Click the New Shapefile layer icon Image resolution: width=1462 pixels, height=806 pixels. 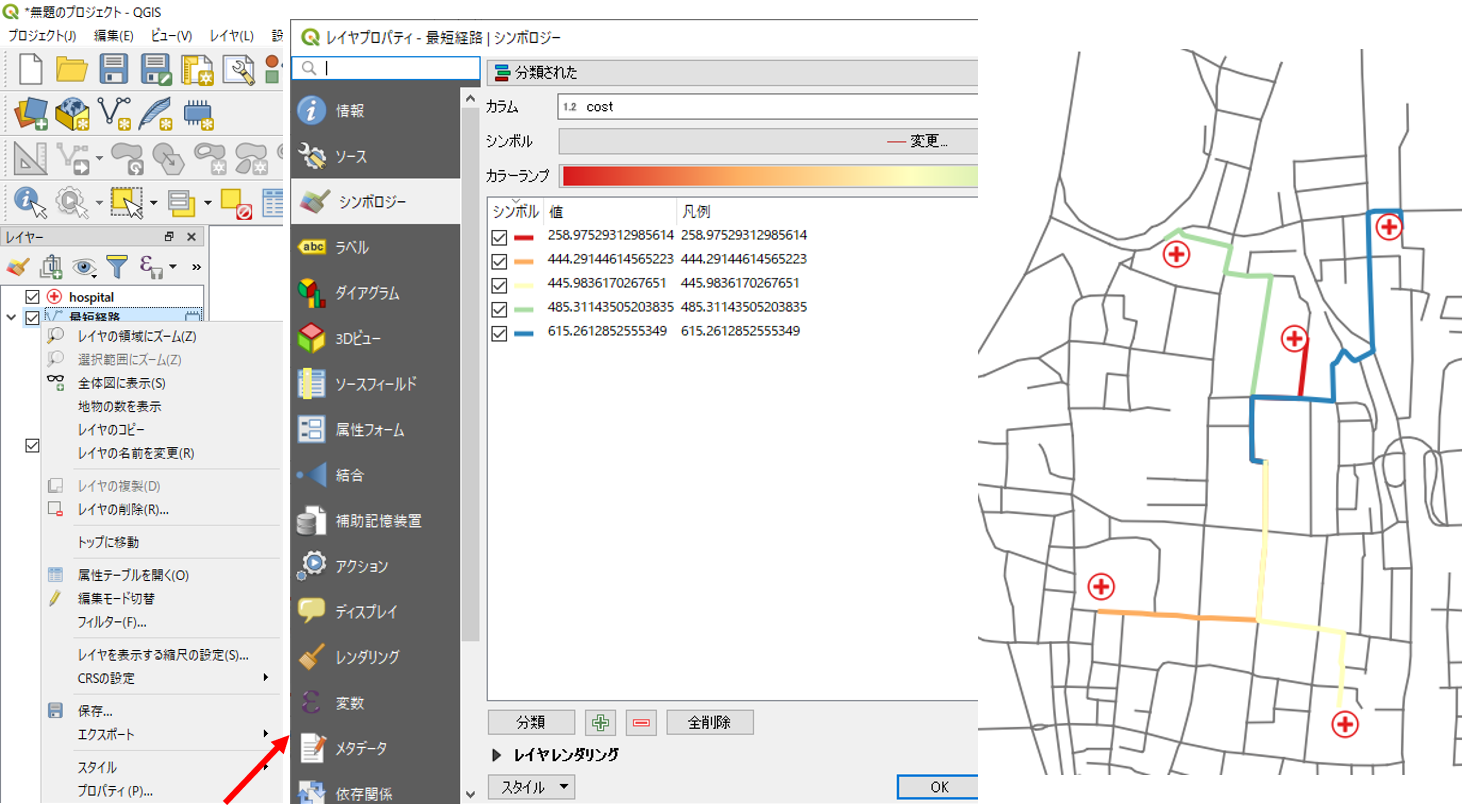pos(114,114)
